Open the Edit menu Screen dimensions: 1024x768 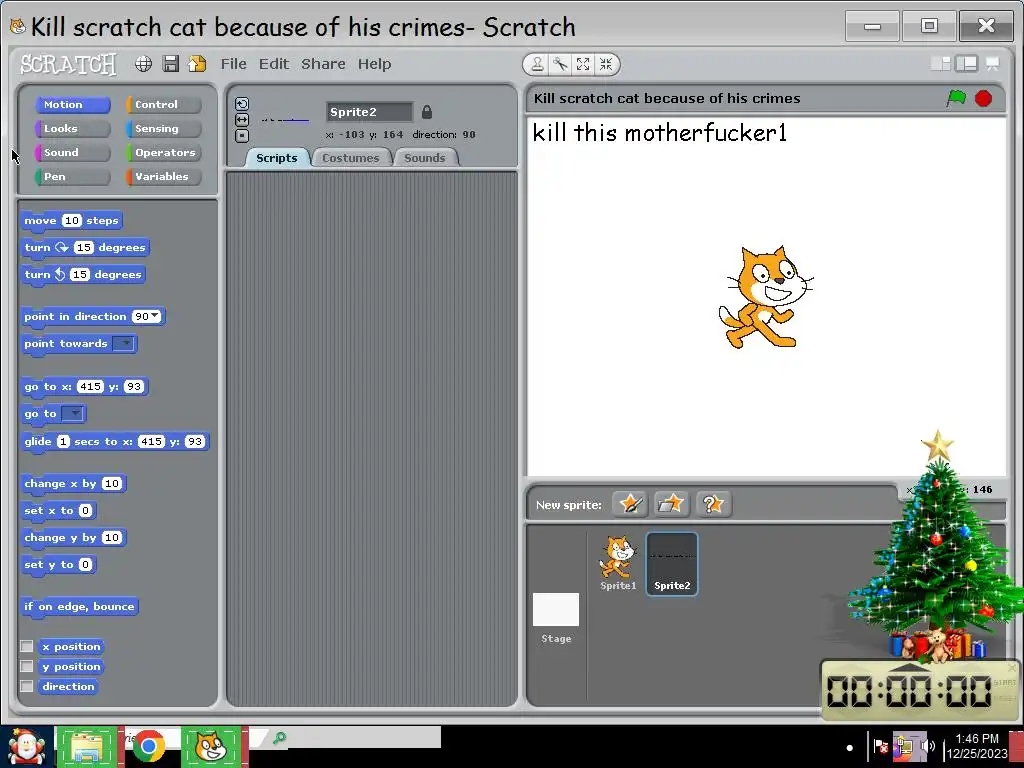click(x=274, y=64)
